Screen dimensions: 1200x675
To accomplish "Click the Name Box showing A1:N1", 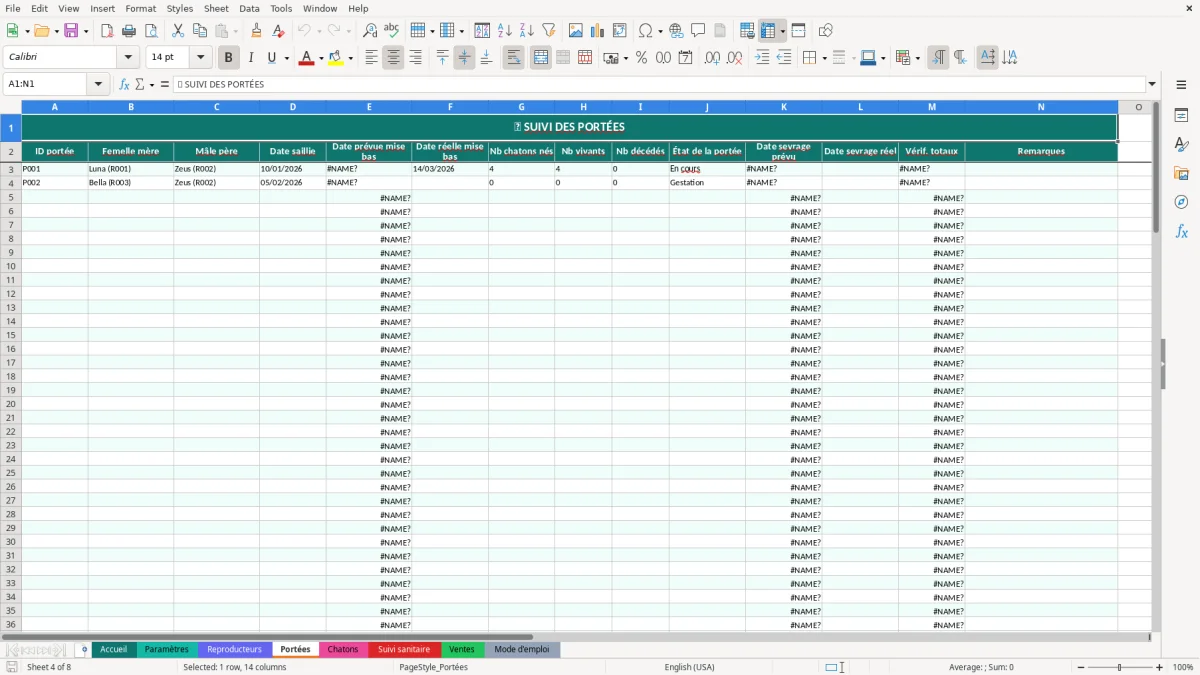I will pos(46,84).
